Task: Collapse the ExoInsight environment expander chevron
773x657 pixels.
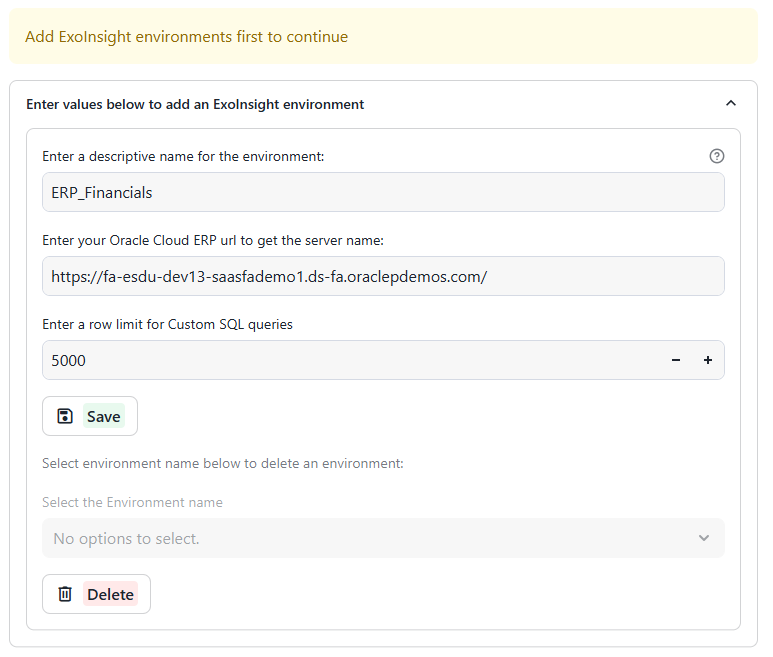Action: tap(731, 104)
